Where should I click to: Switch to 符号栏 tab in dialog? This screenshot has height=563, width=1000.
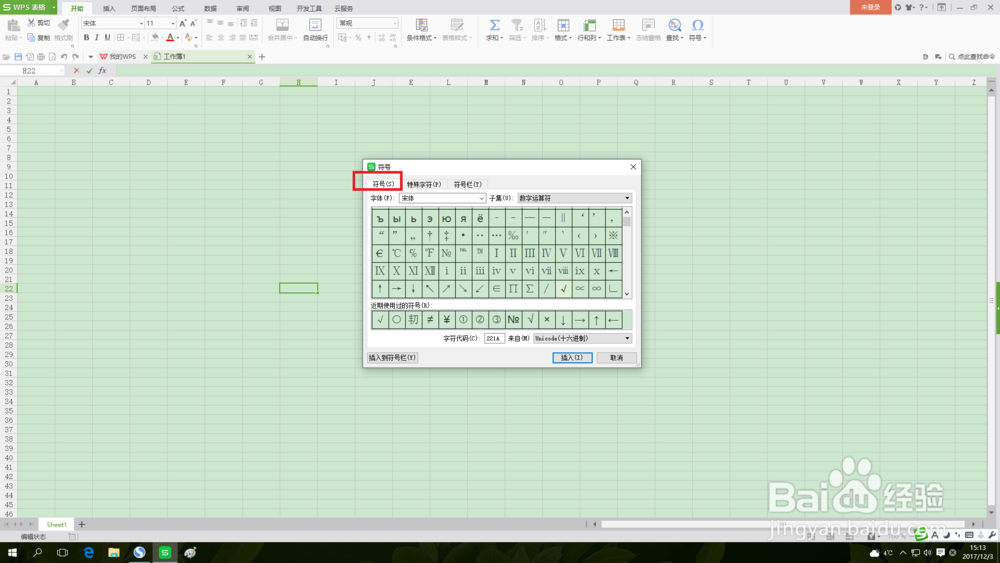pos(467,184)
